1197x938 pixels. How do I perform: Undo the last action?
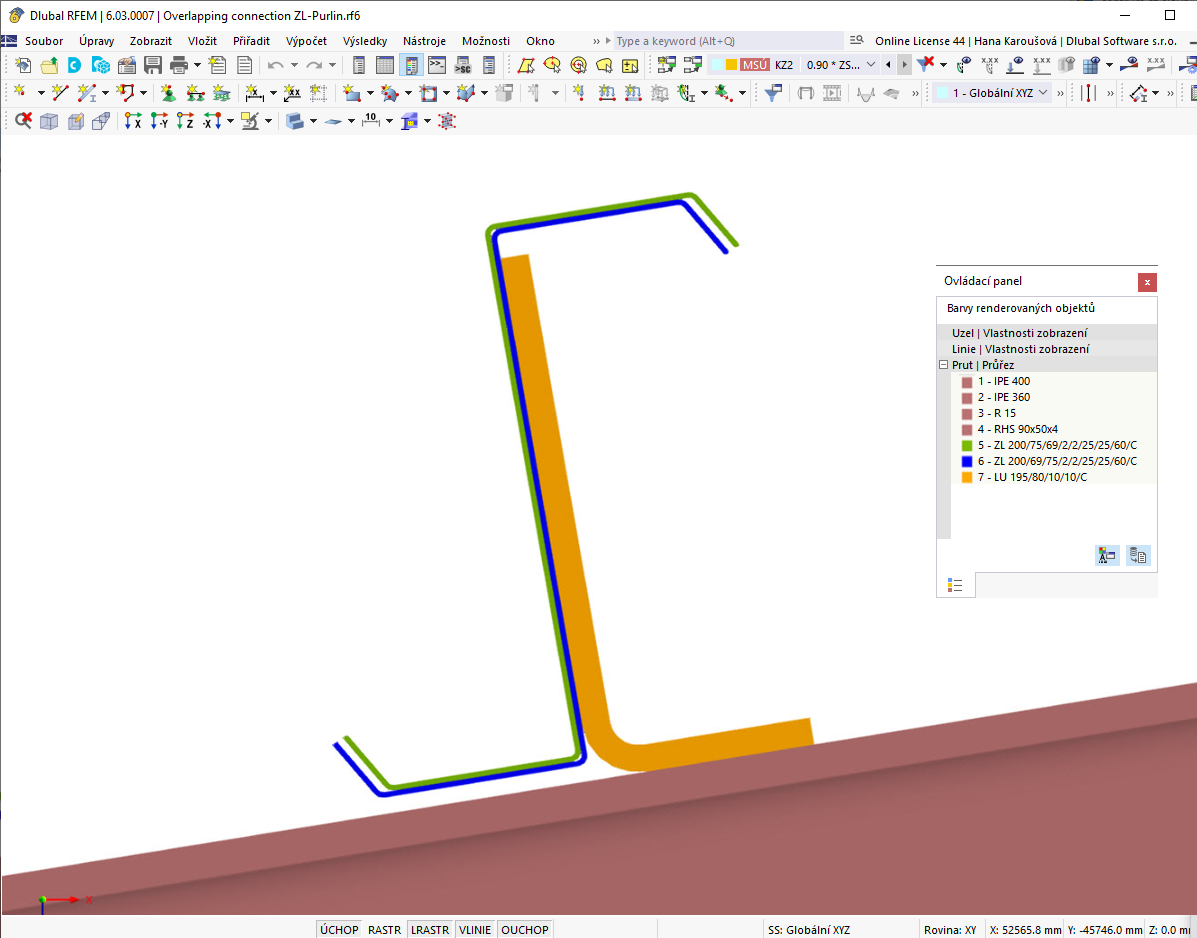coord(276,66)
